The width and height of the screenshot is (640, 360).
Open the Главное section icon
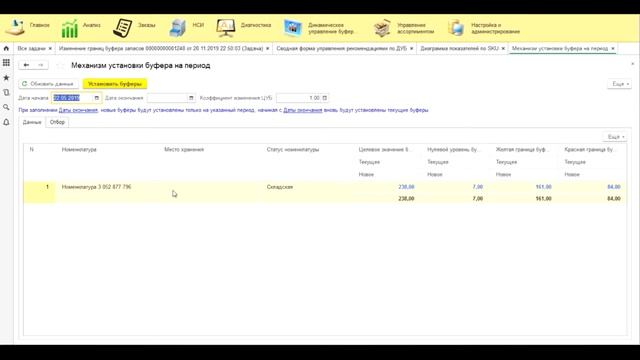(16, 28)
